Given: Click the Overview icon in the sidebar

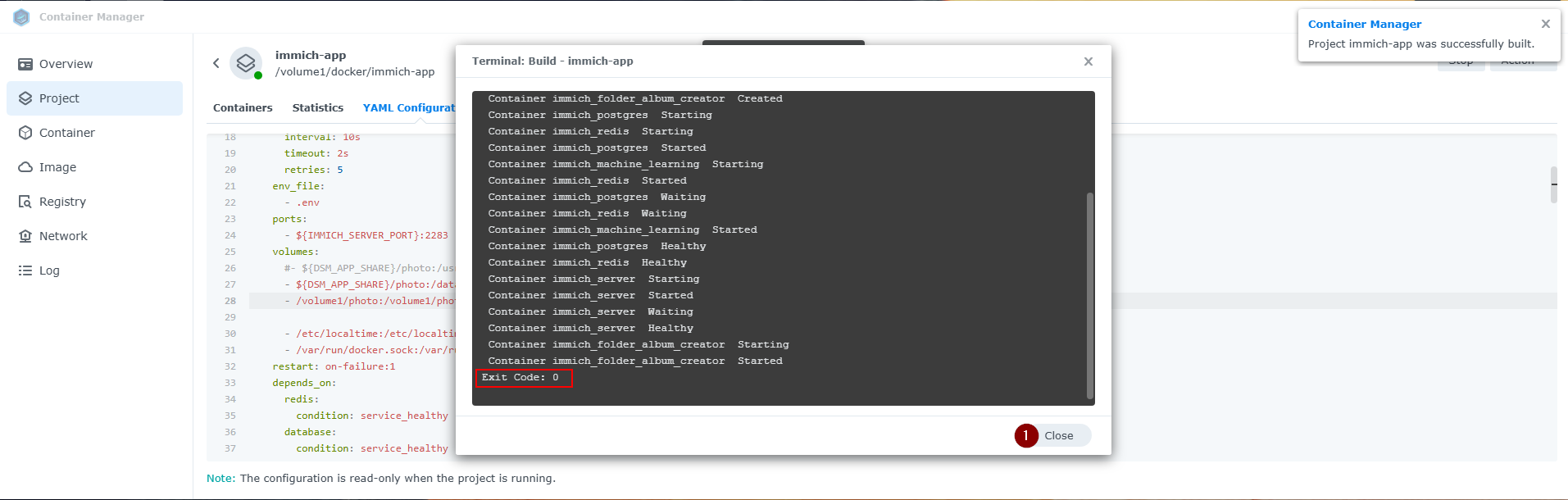Looking at the screenshot, I should click(25, 64).
